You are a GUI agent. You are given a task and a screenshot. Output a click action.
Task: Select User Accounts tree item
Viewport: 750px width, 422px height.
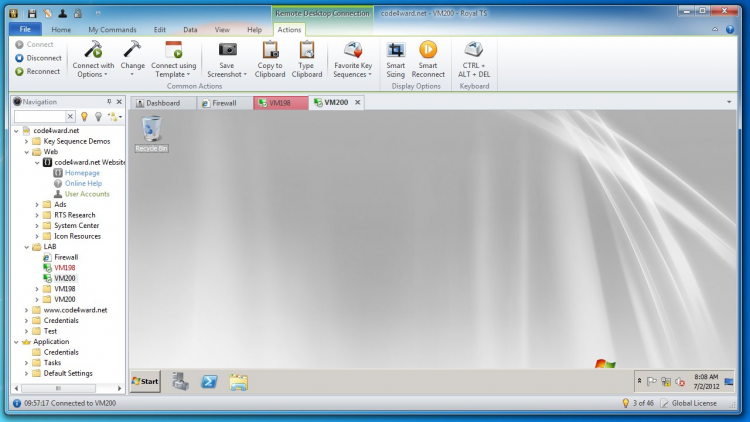click(87, 194)
